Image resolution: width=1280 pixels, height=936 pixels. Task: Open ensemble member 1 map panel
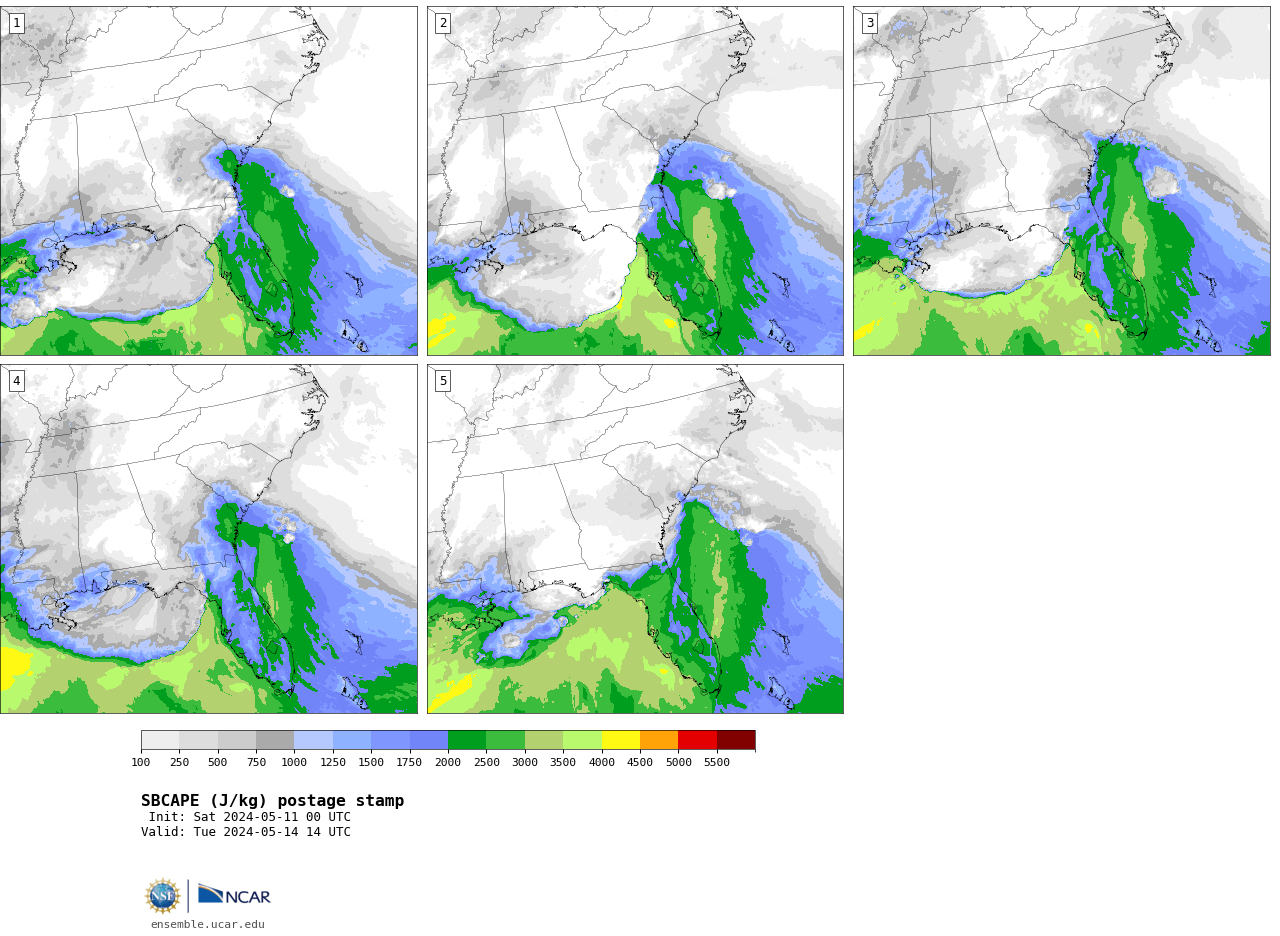click(208, 181)
